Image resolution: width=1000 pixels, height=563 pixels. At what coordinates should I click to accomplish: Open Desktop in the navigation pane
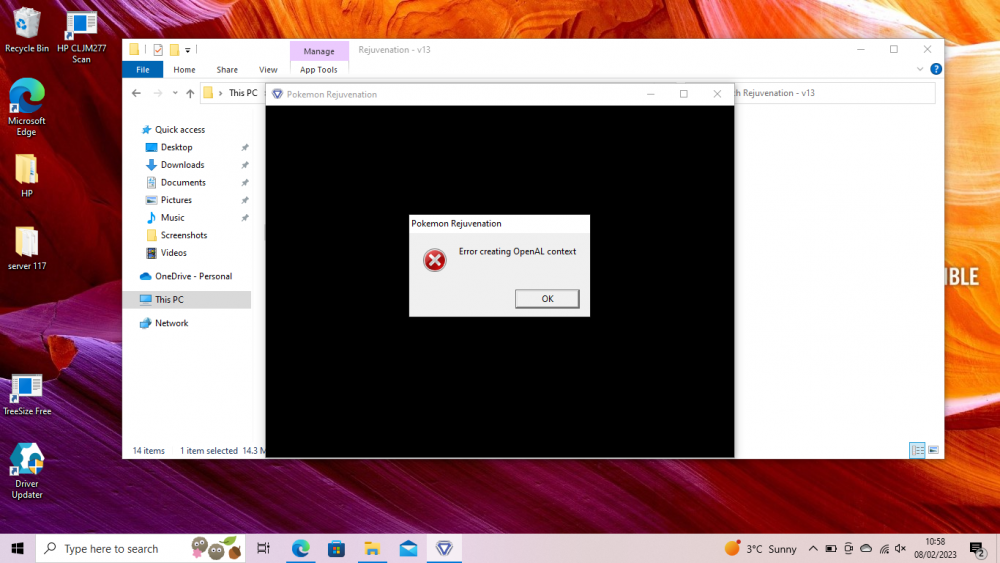click(177, 147)
